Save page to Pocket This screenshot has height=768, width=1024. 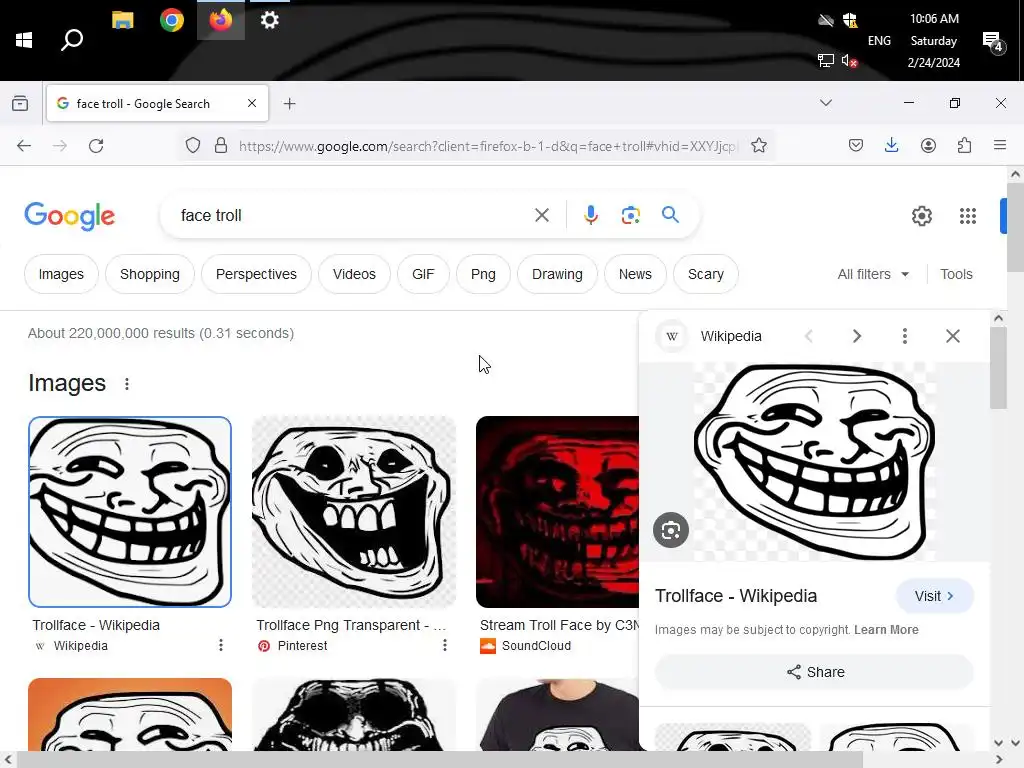pyautogui.click(x=856, y=146)
